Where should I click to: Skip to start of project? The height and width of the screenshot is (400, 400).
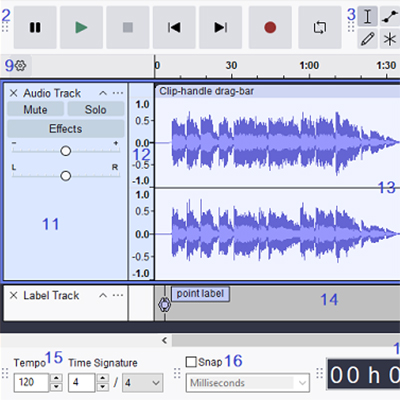(x=174, y=27)
